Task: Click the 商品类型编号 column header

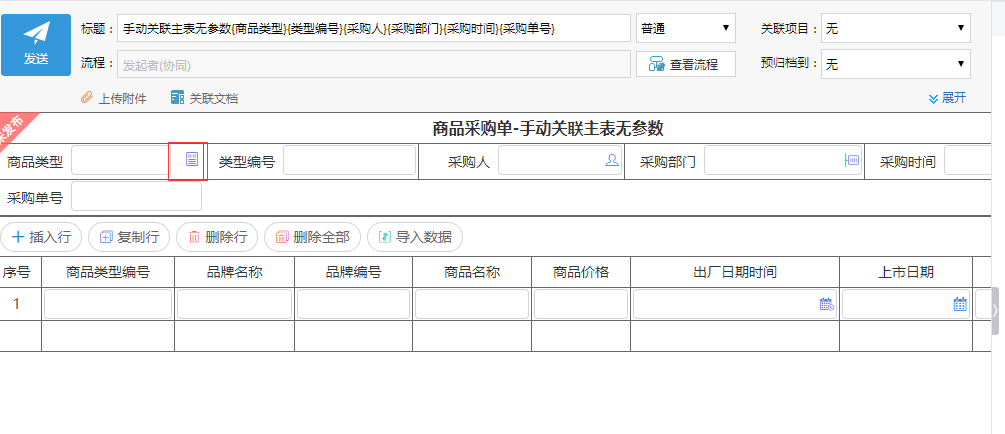Action: click(x=108, y=272)
